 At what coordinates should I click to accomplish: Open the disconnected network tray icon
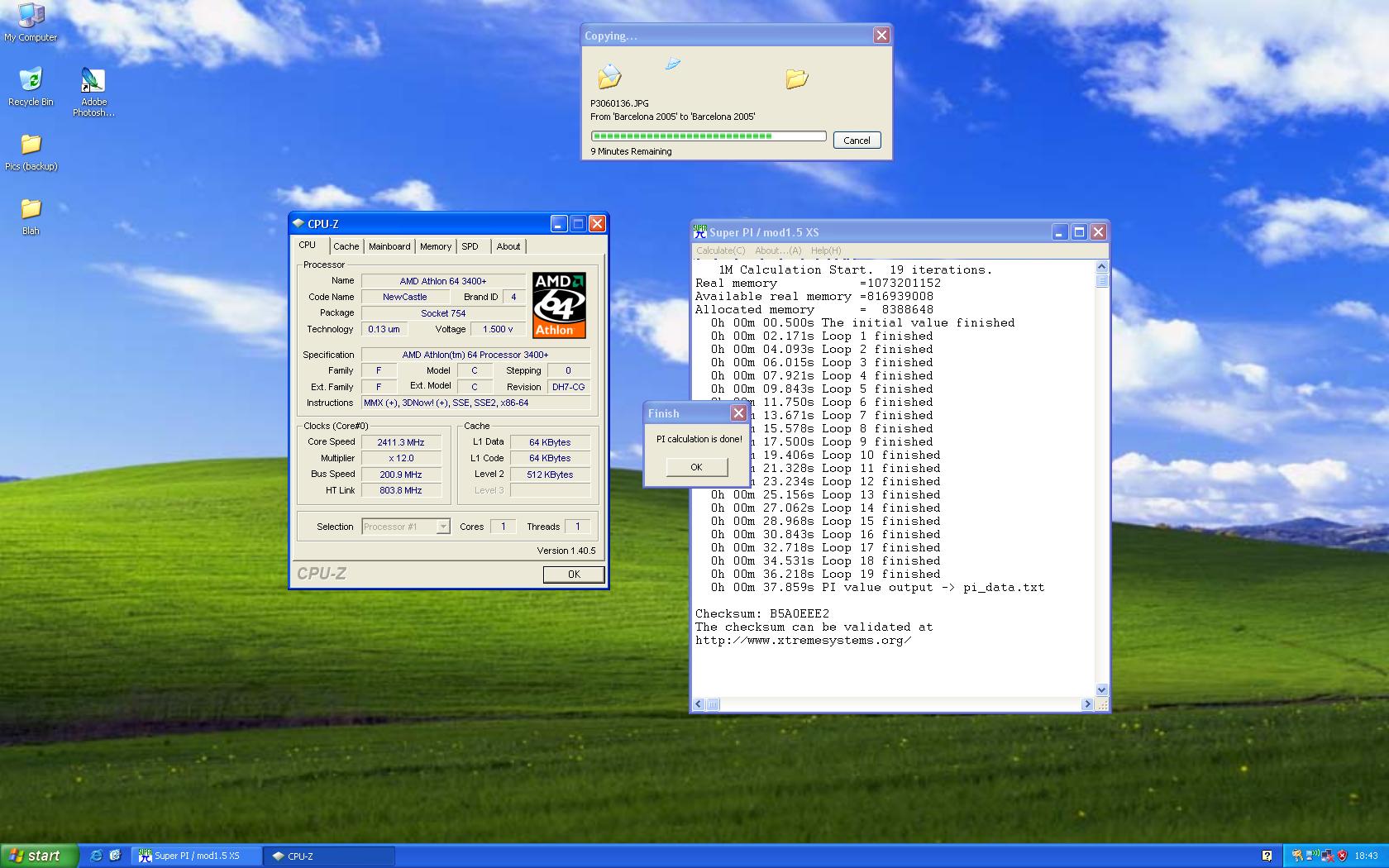coord(1327,856)
